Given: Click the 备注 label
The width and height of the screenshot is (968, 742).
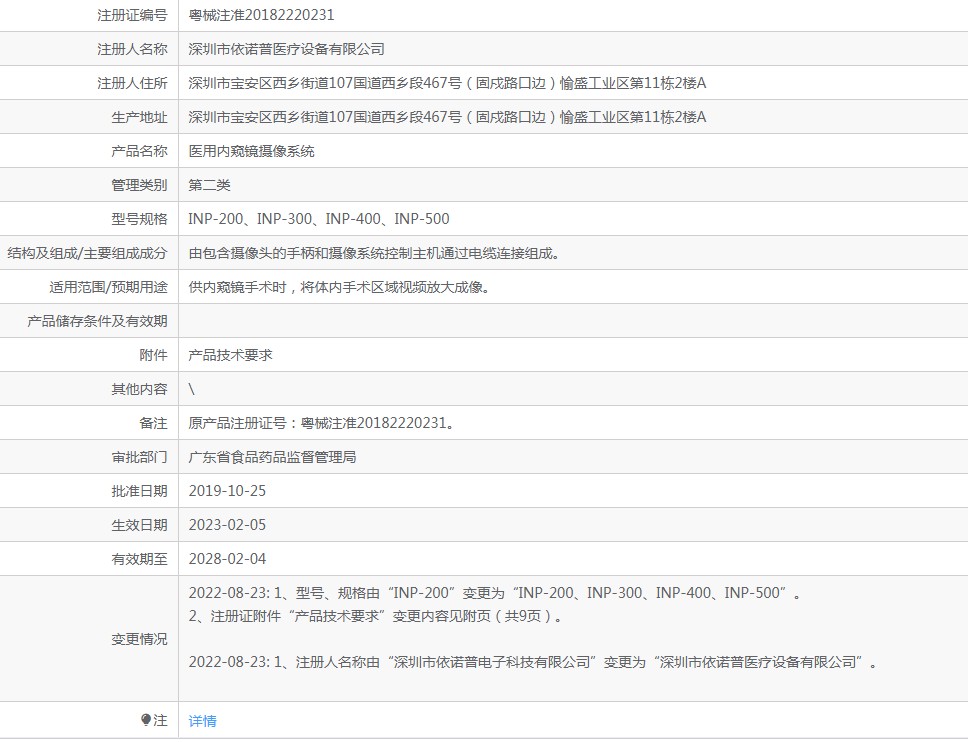Looking at the screenshot, I should tap(154, 423).
